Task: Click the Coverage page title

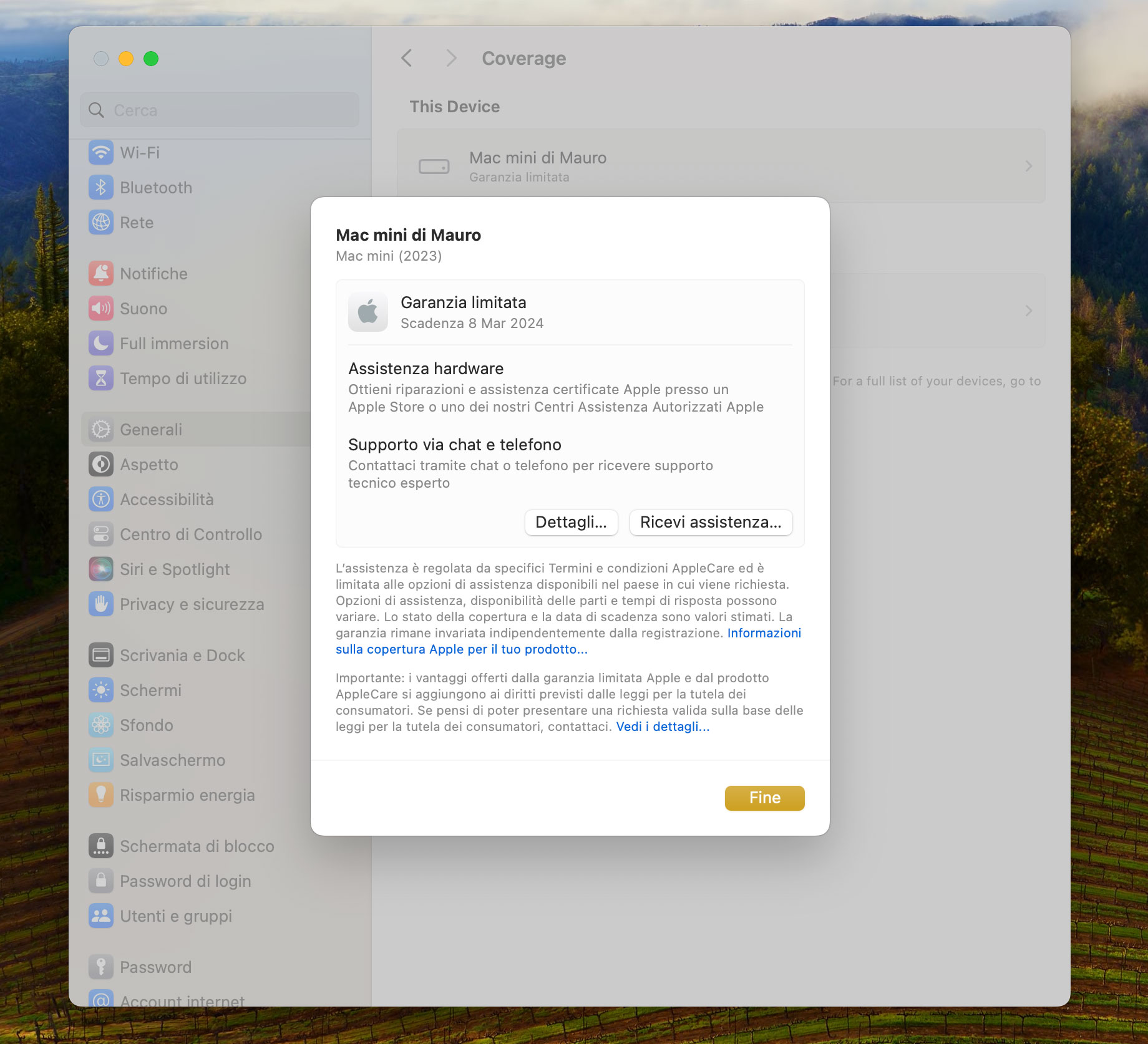Action: (524, 58)
